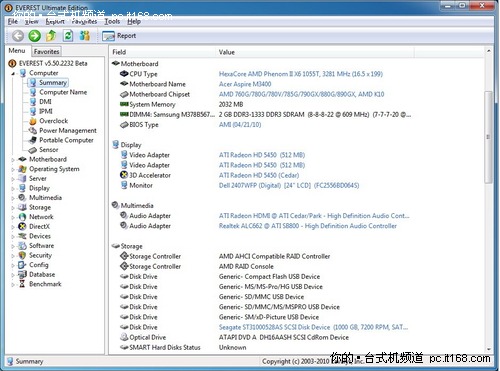The height and width of the screenshot is (371, 500).
Task: Select AMD RAID Console value text
Action: click(246, 266)
